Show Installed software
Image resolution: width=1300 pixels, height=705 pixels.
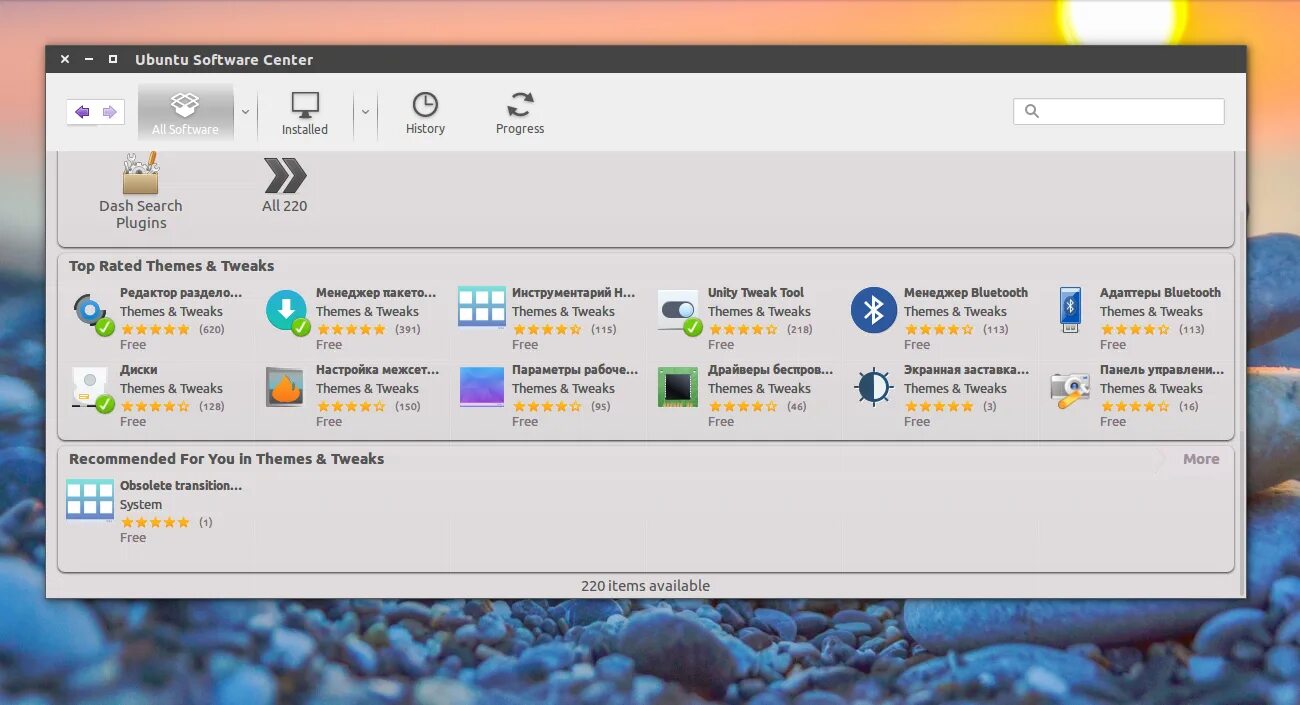pos(305,112)
